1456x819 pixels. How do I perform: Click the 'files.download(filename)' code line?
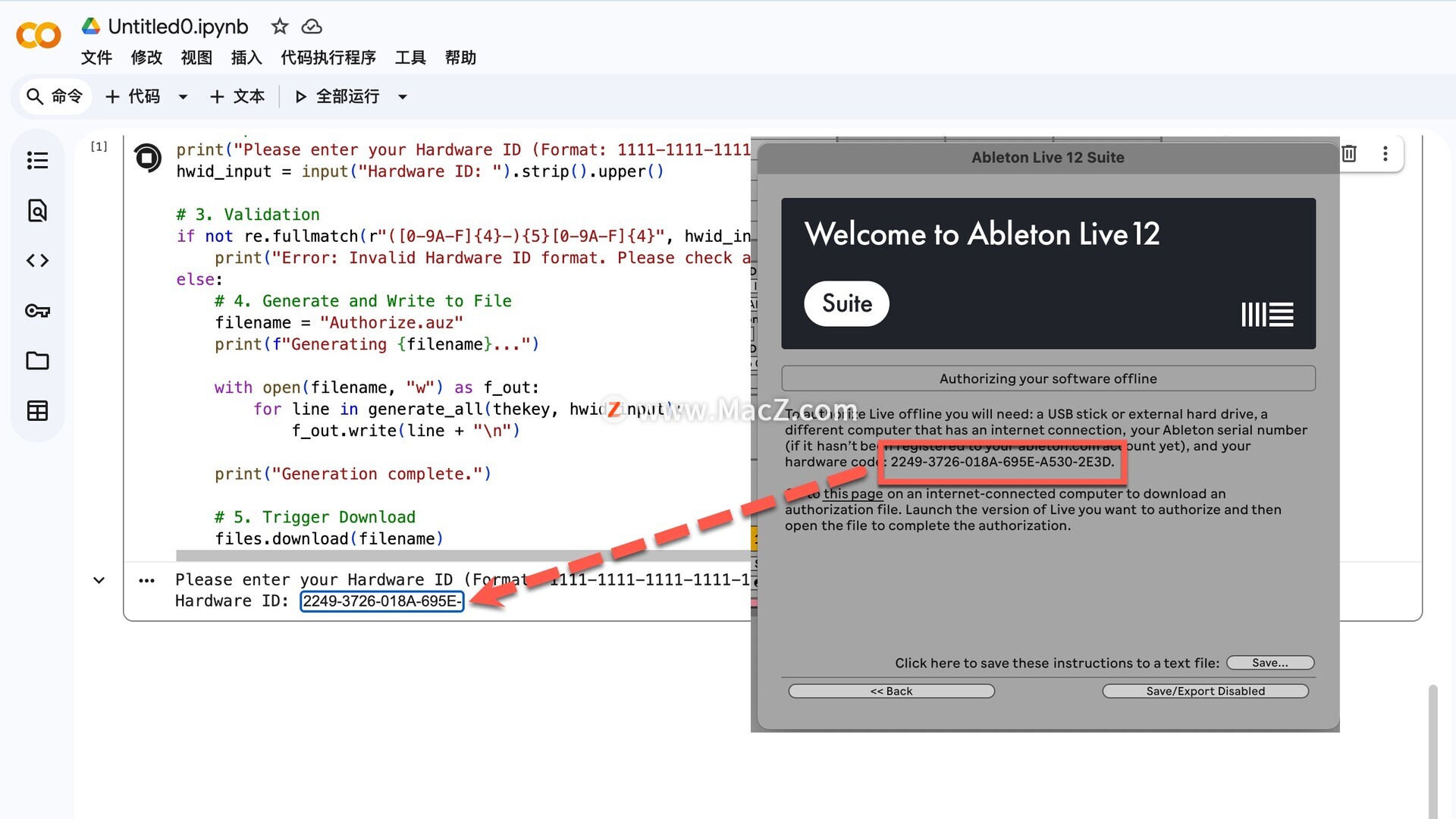coord(329,539)
